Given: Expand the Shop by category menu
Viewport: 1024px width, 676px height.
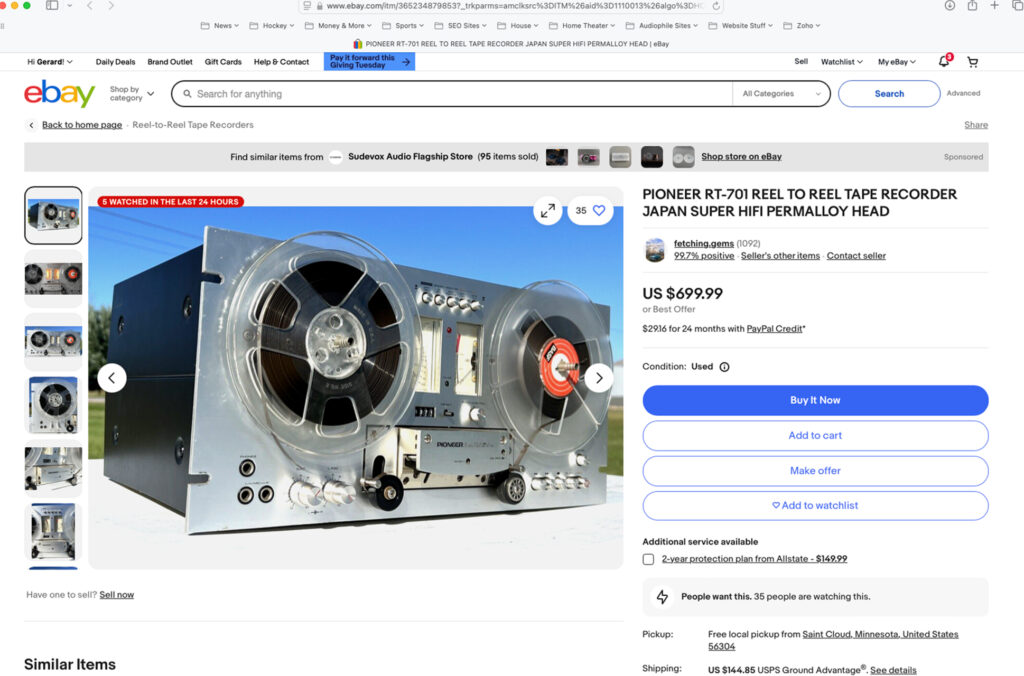Looking at the screenshot, I should (x=132, y=93).
